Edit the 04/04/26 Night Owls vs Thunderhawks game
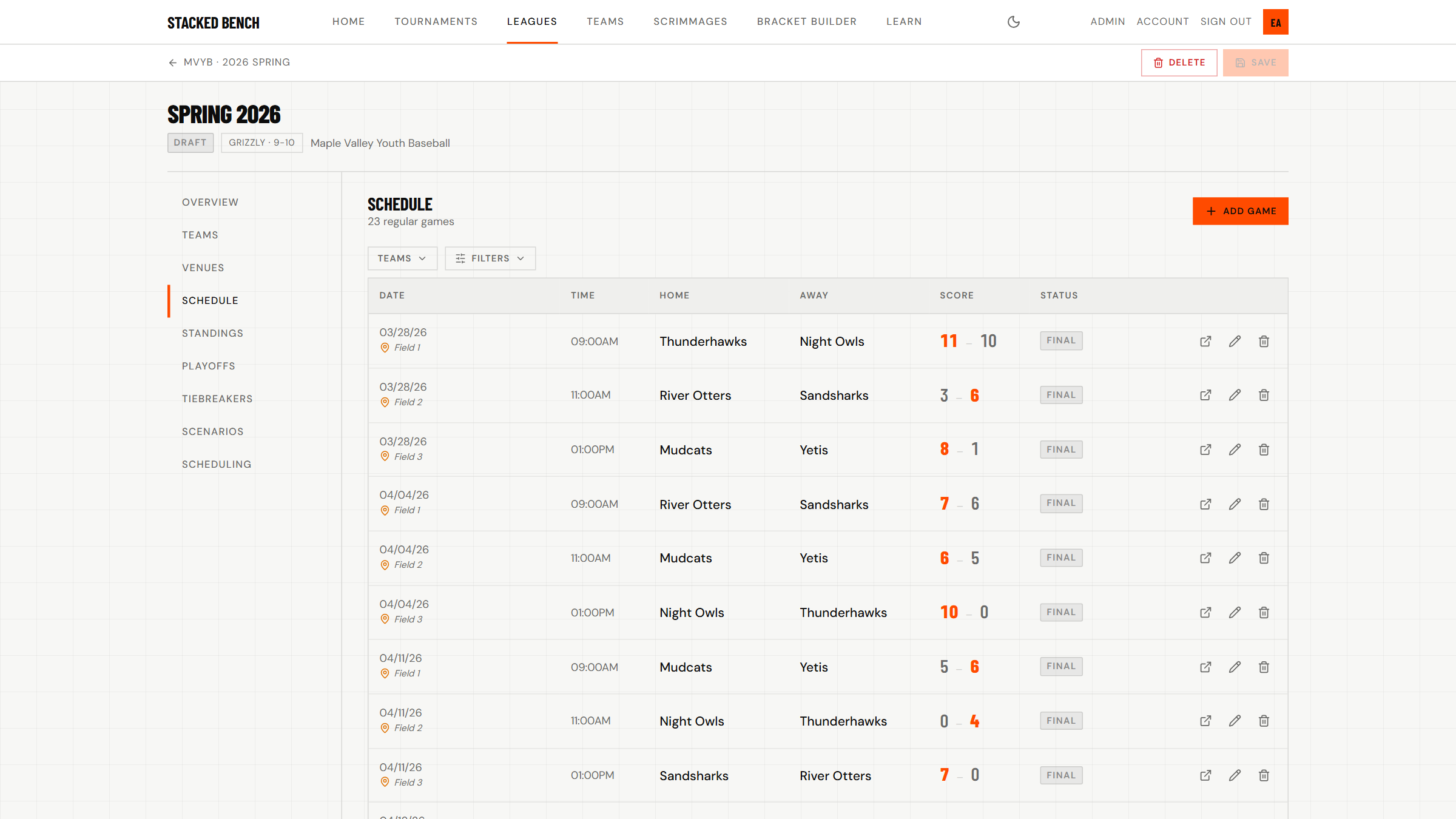This screenshot has width=1456, height=819. (1235, 612)
